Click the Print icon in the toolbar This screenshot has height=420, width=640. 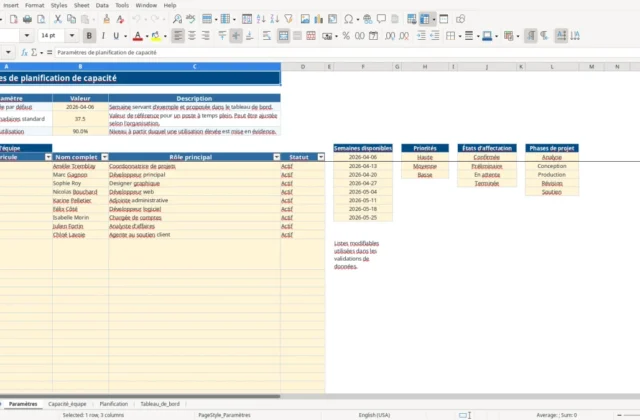27,19
